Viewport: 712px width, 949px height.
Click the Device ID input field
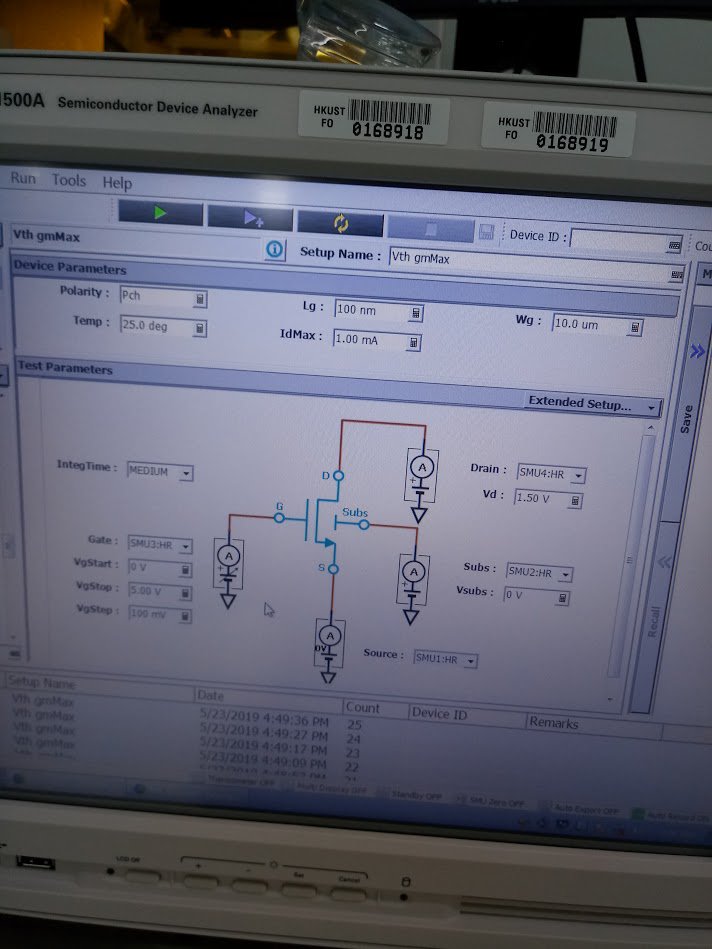(619, 240)
